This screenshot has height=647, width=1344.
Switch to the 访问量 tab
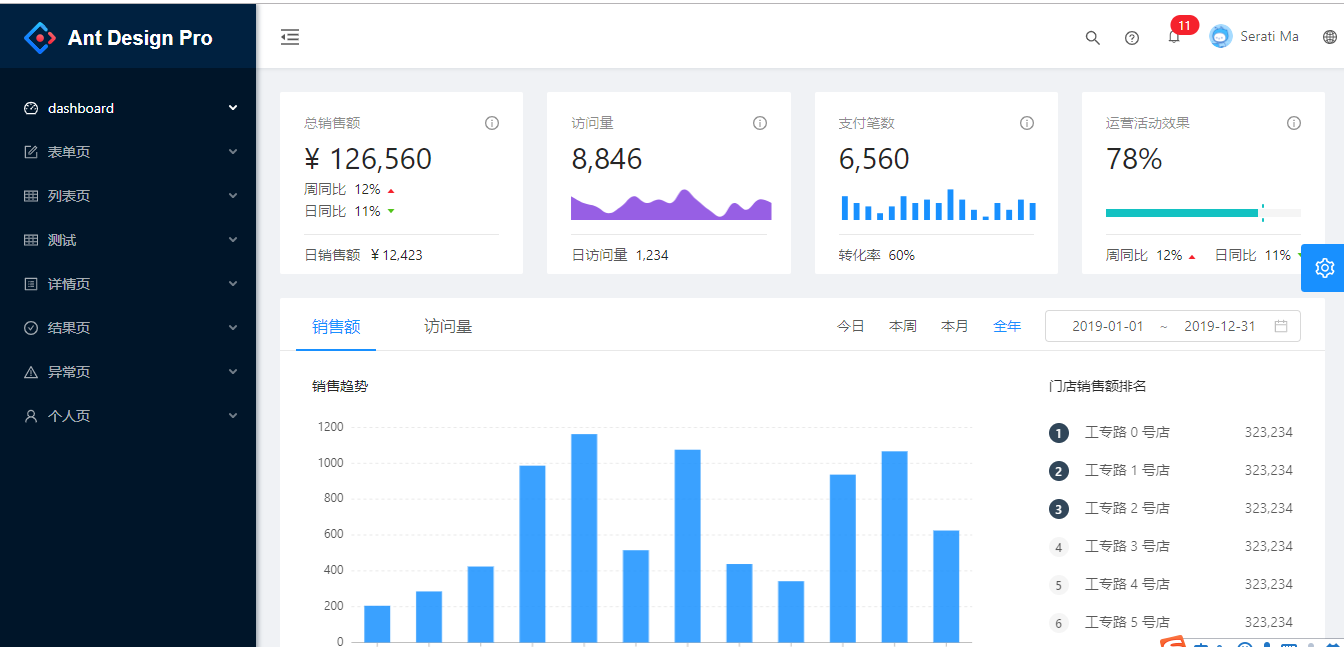coord(447,325)
